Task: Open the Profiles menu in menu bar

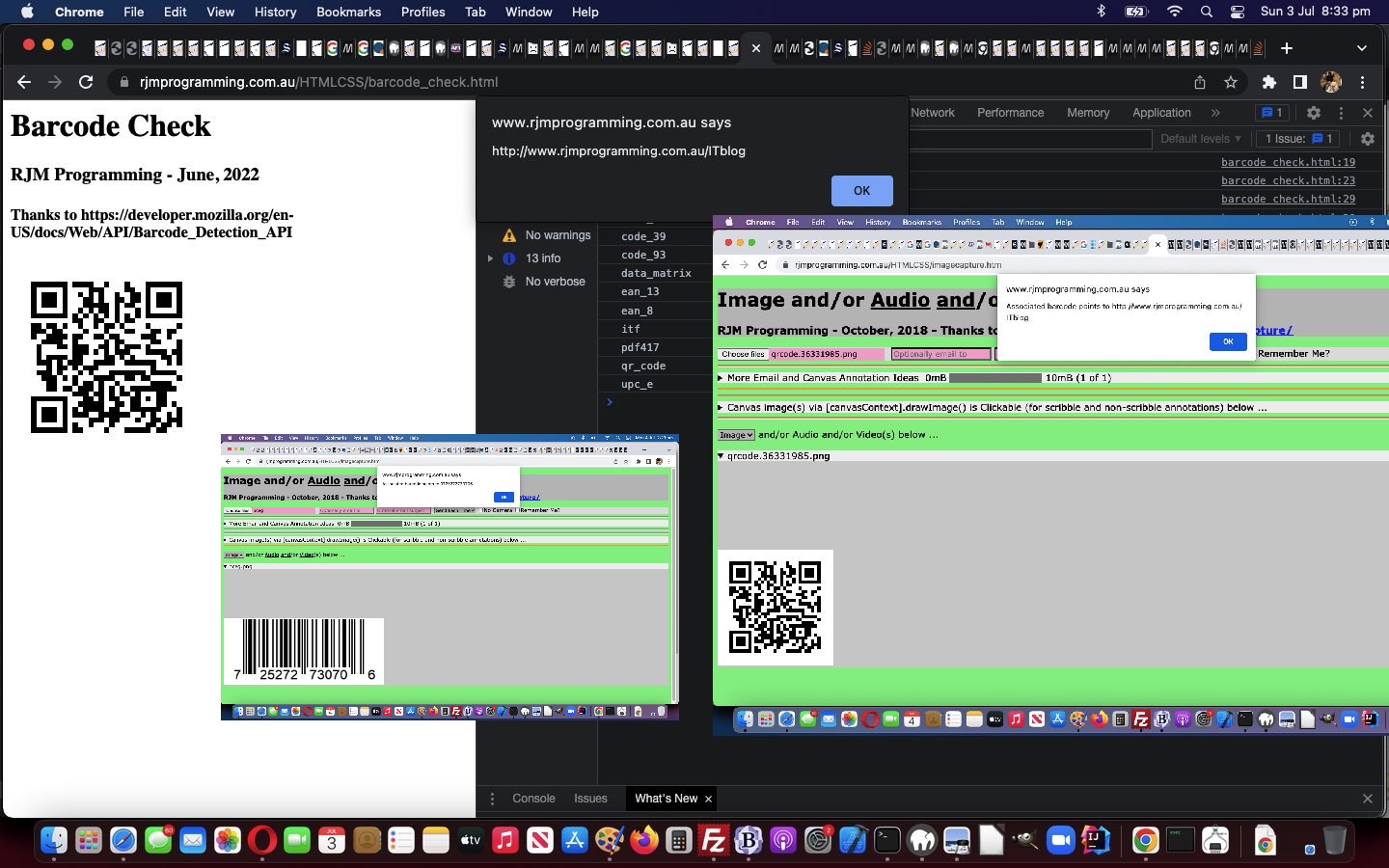Action: [x=422, y=12]
